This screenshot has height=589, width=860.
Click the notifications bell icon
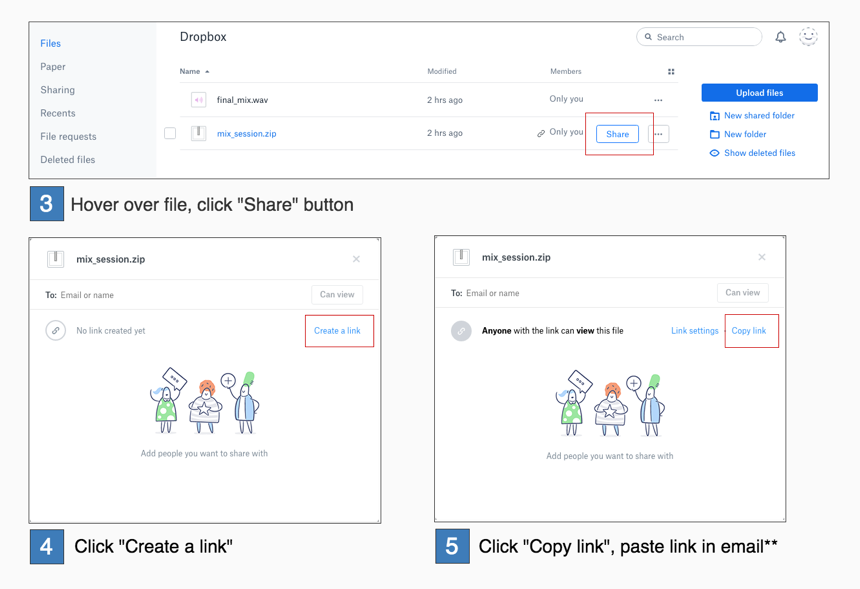coord(780,37)
